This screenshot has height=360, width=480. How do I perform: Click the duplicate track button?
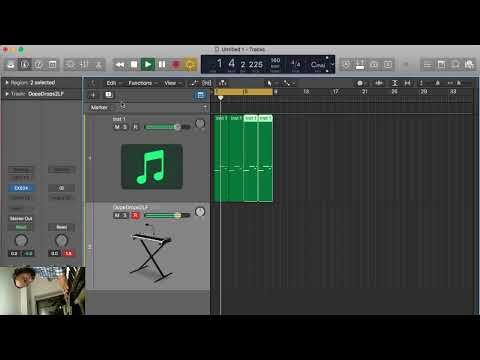(108, 95)
